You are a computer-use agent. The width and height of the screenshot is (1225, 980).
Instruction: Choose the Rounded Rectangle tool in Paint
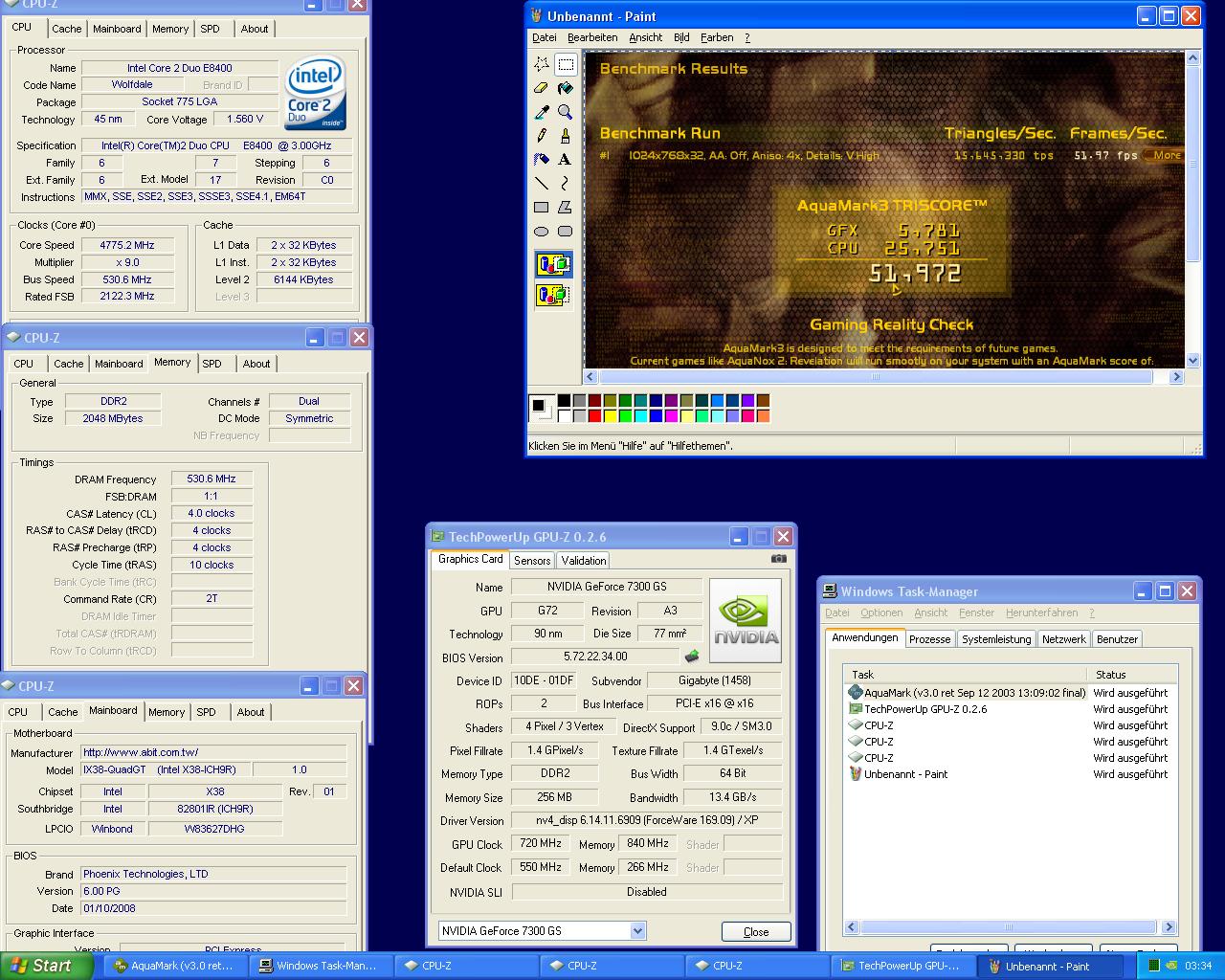[x=566, y=231]
